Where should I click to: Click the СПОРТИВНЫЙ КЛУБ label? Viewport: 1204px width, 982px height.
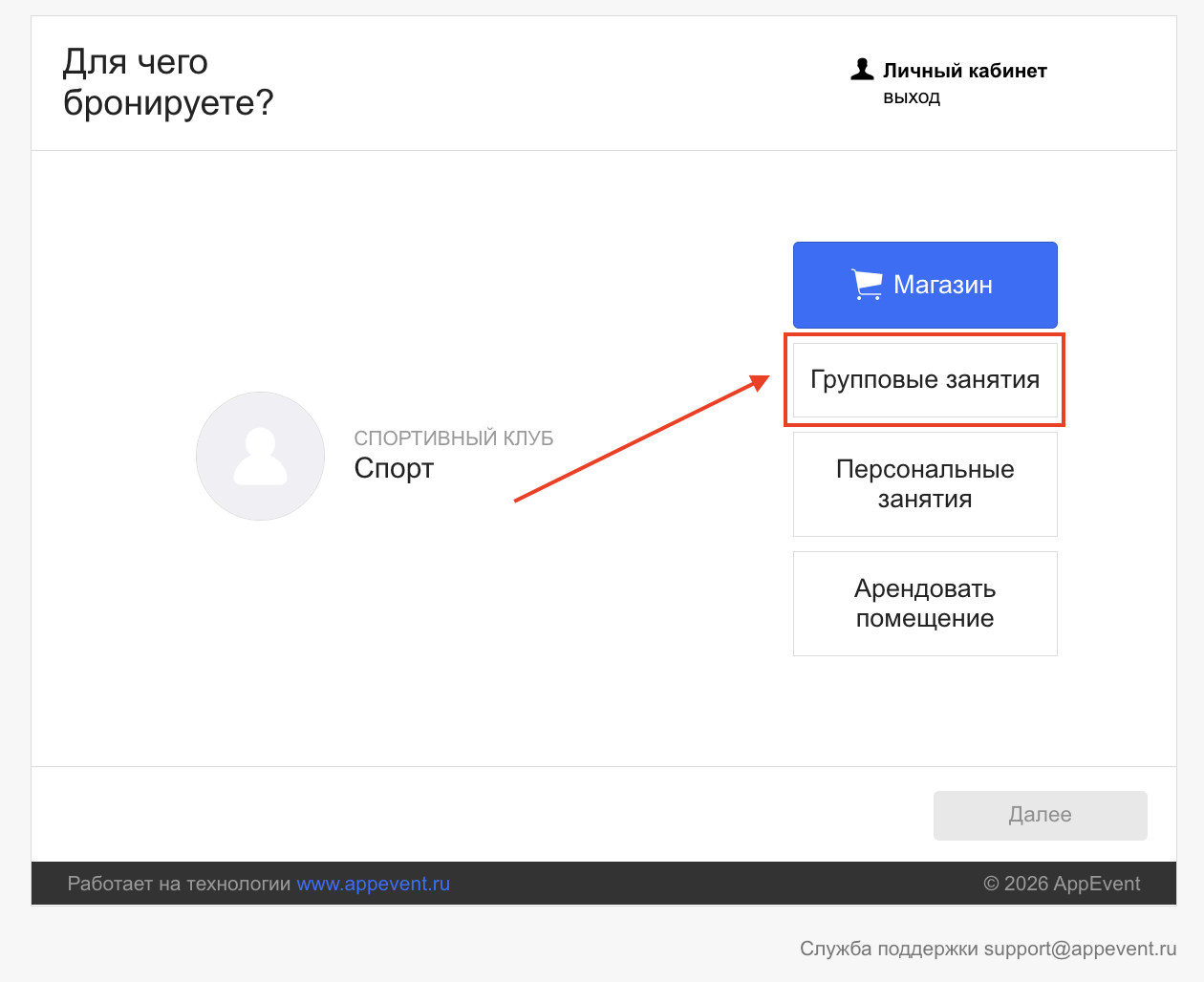[x=453, y=438]
